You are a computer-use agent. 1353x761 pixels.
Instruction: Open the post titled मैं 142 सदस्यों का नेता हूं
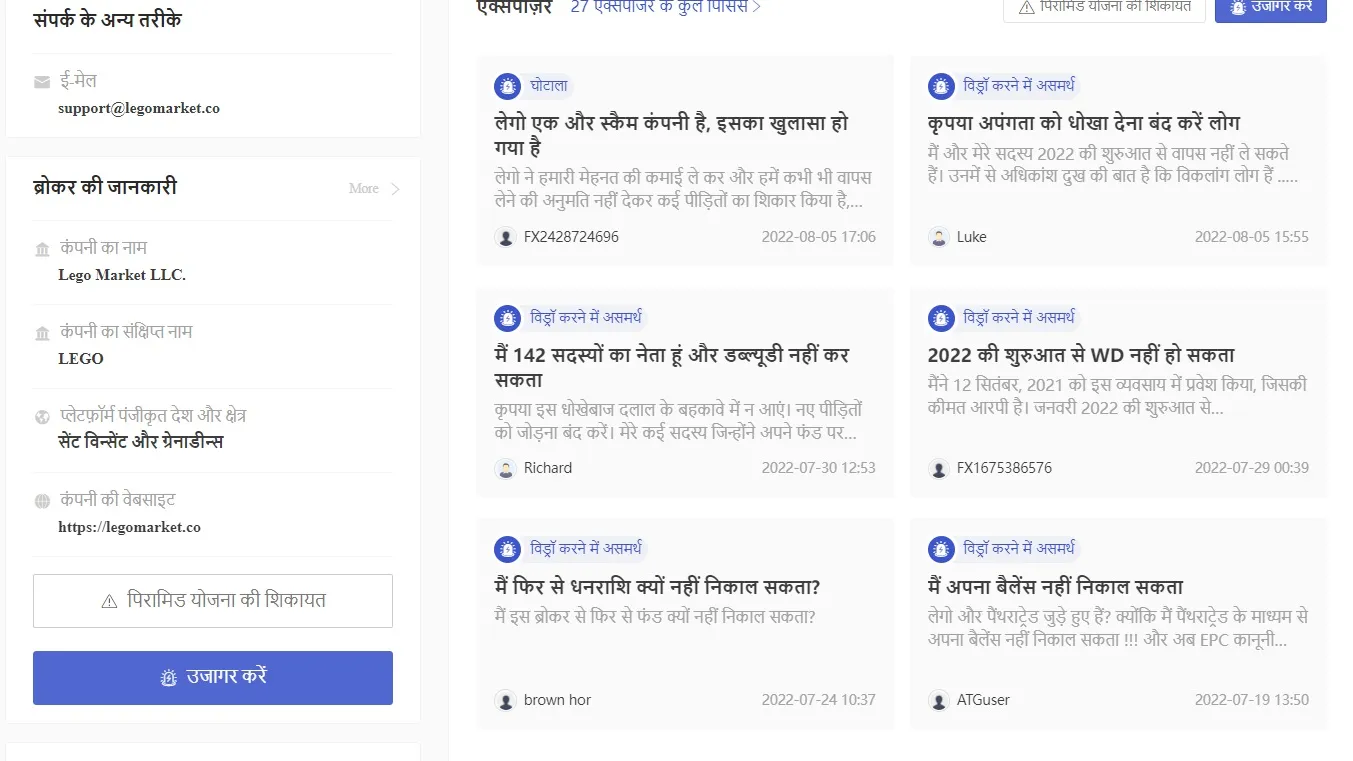click(x=672, y=367)
